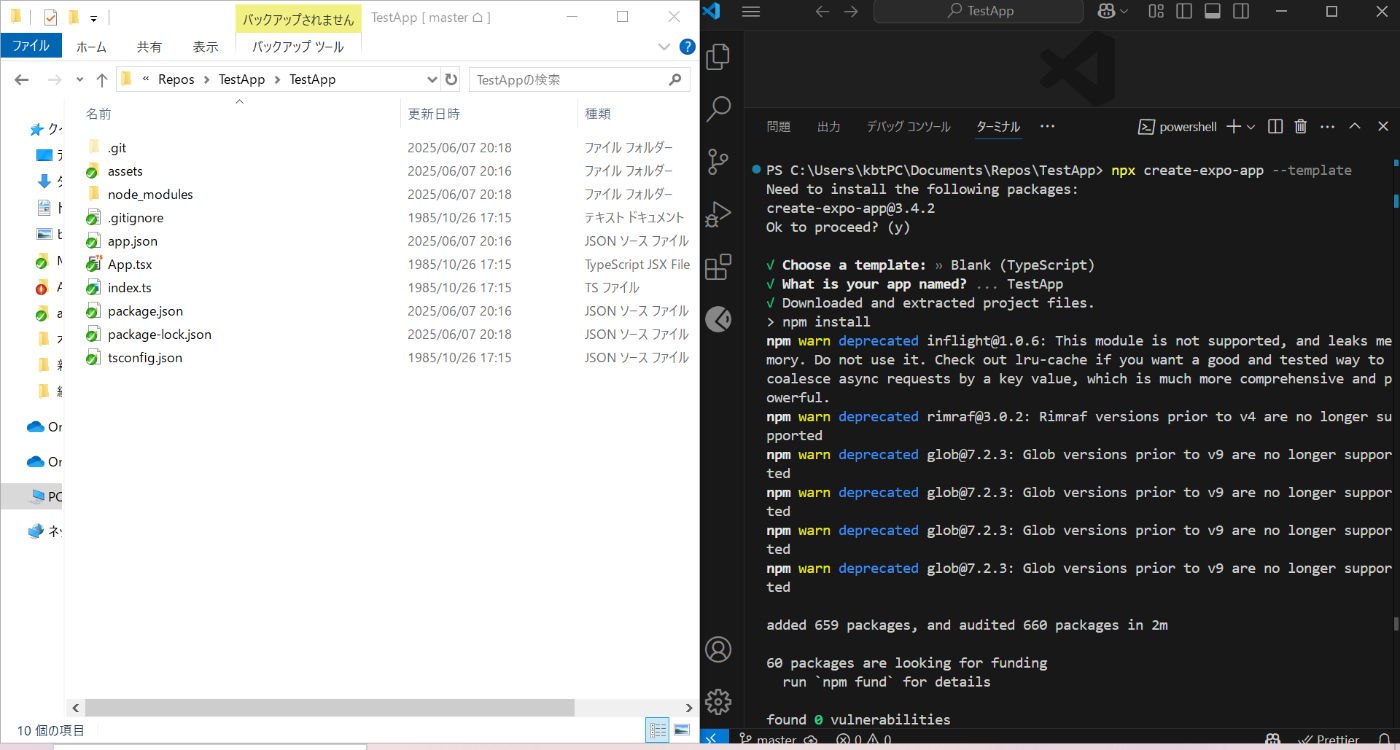
Task: Open the Extensions view in VS Code
Action: tap(718, 267)
